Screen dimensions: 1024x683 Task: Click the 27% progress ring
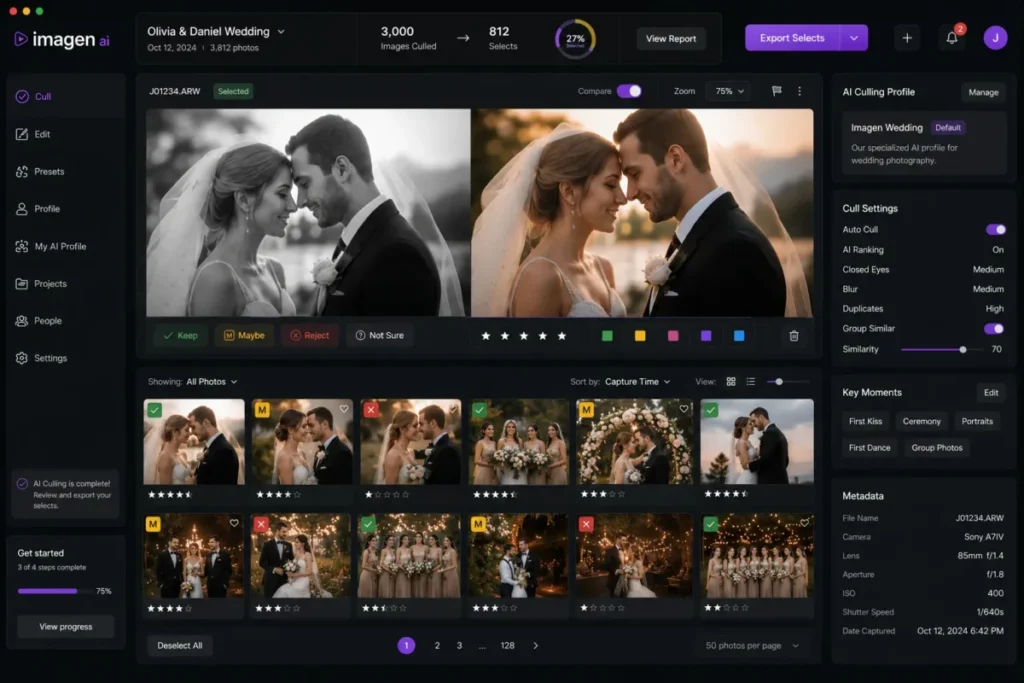pyautogui.click(x=575, y=39)
